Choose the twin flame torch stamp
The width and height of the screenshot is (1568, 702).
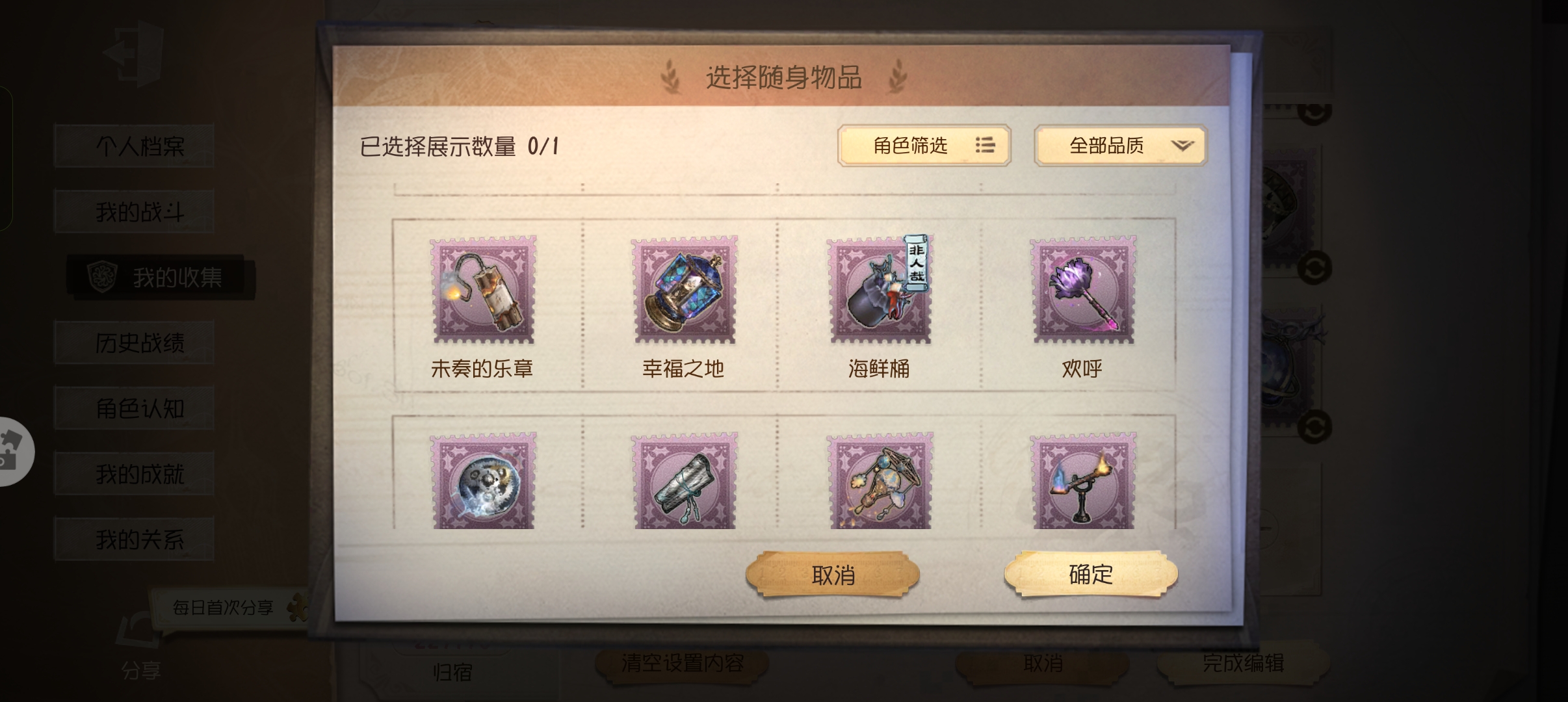[x=1084, y=481]
